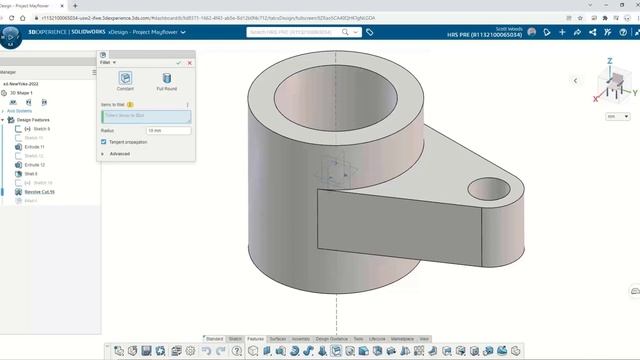Click the plus Add icon in the top bar
The image size is (640, 360).
click(562, 32)
